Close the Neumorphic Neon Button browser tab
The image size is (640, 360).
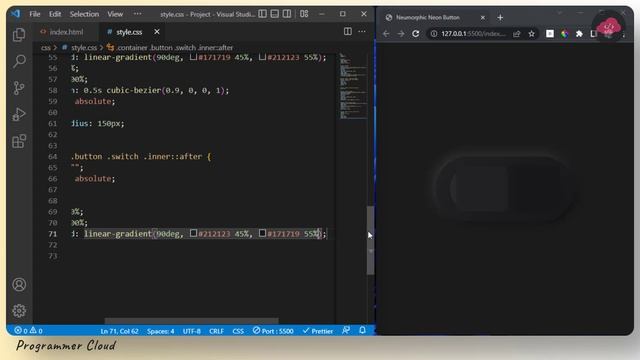(482, 17)
